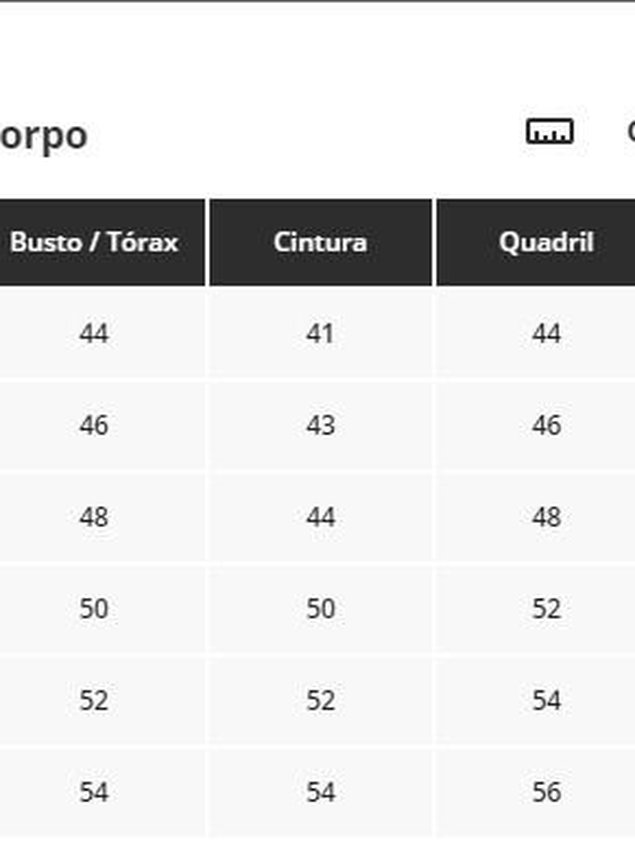This screenshot has height=865, width=635.
Task: Click Quadril value 46
Action: click(547, 425)
